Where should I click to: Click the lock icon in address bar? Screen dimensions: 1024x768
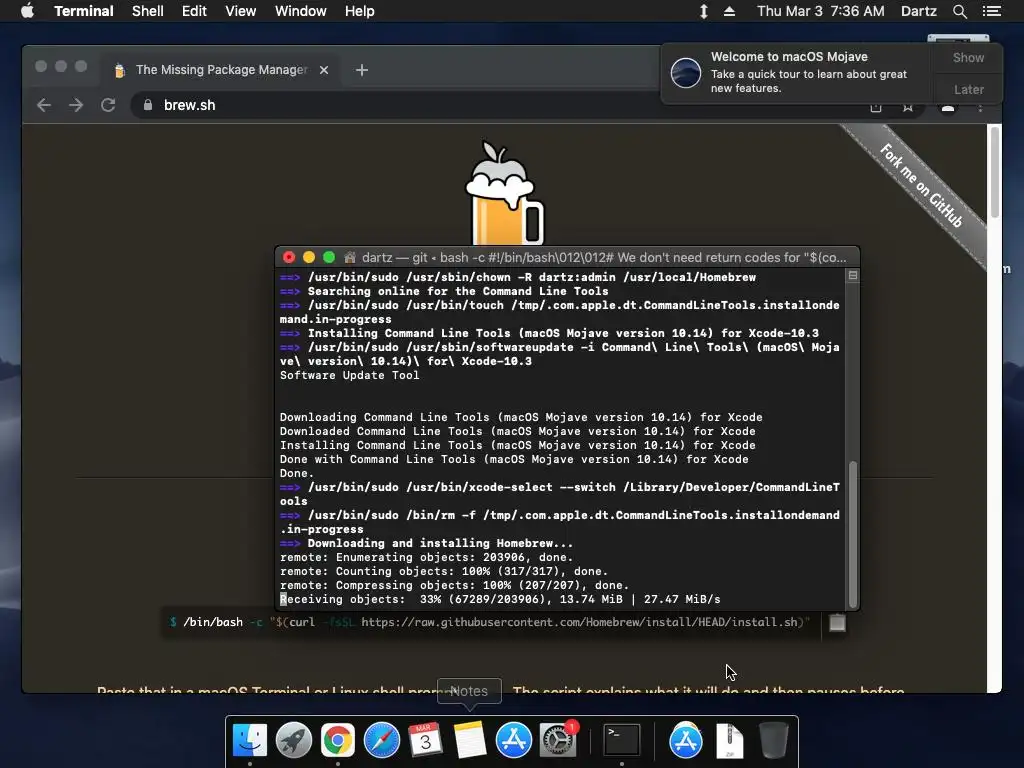(x=148, y=105)
